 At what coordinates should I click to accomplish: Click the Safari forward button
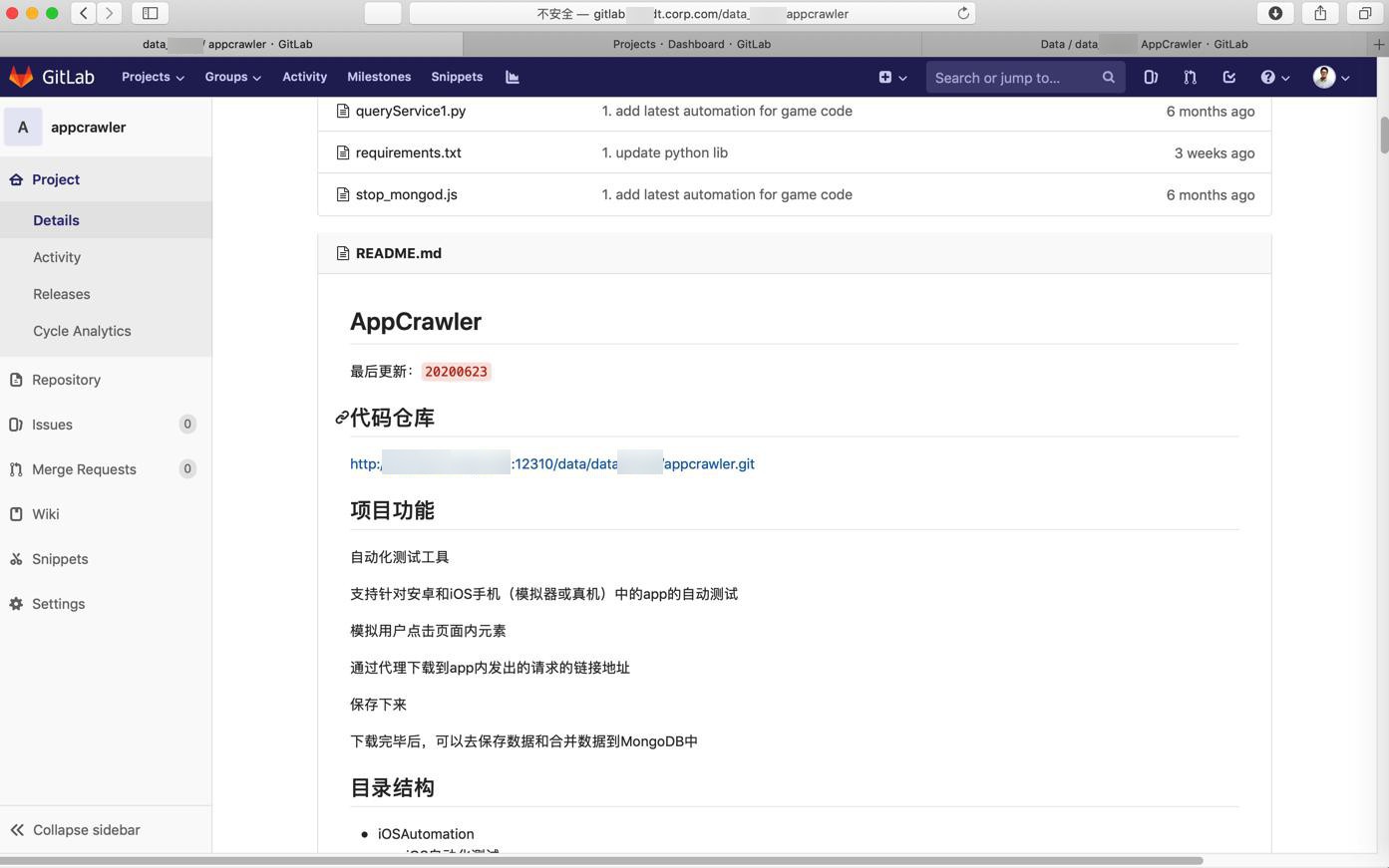(110, 13)
